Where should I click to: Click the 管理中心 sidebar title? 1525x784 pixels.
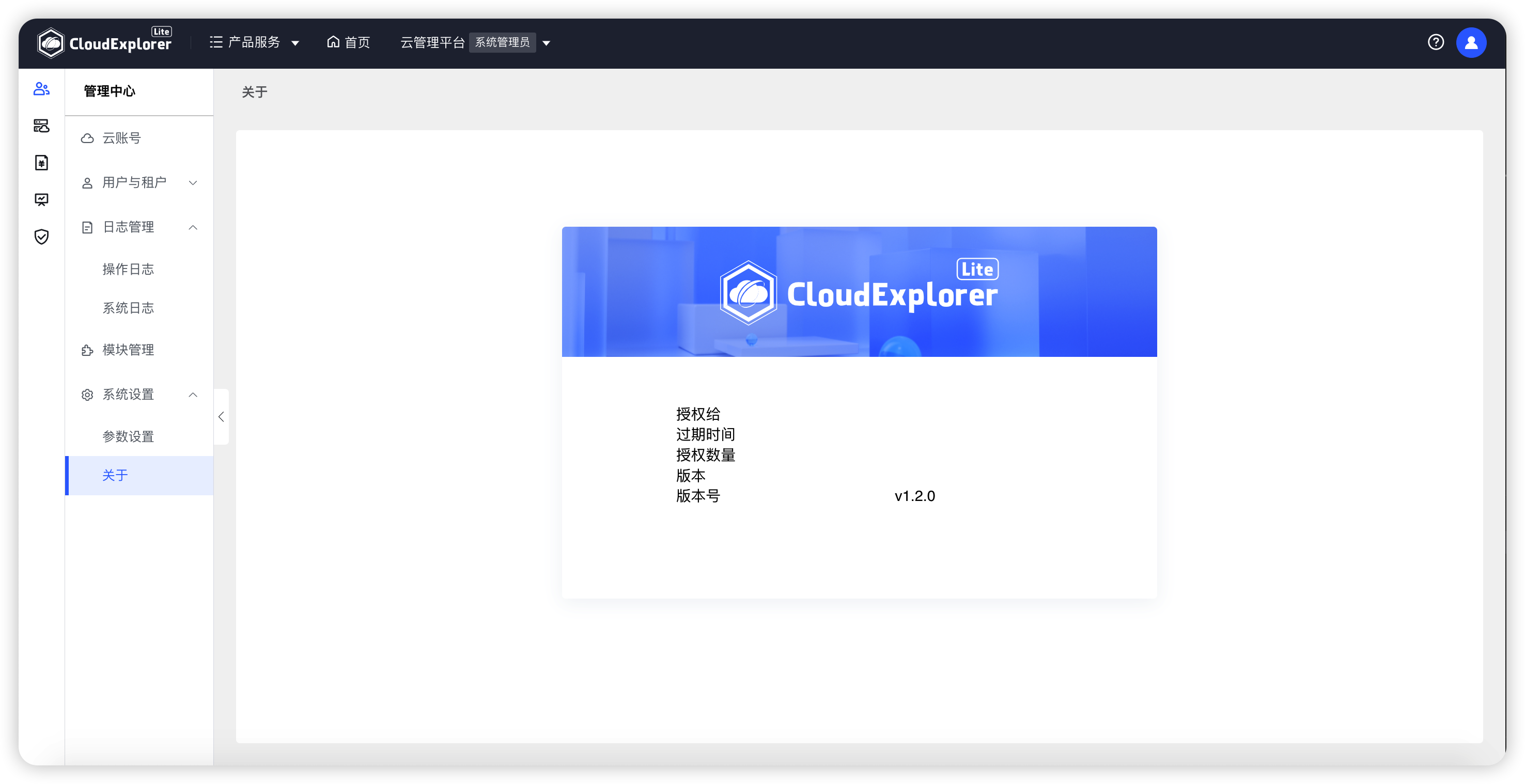click(110, 91)
